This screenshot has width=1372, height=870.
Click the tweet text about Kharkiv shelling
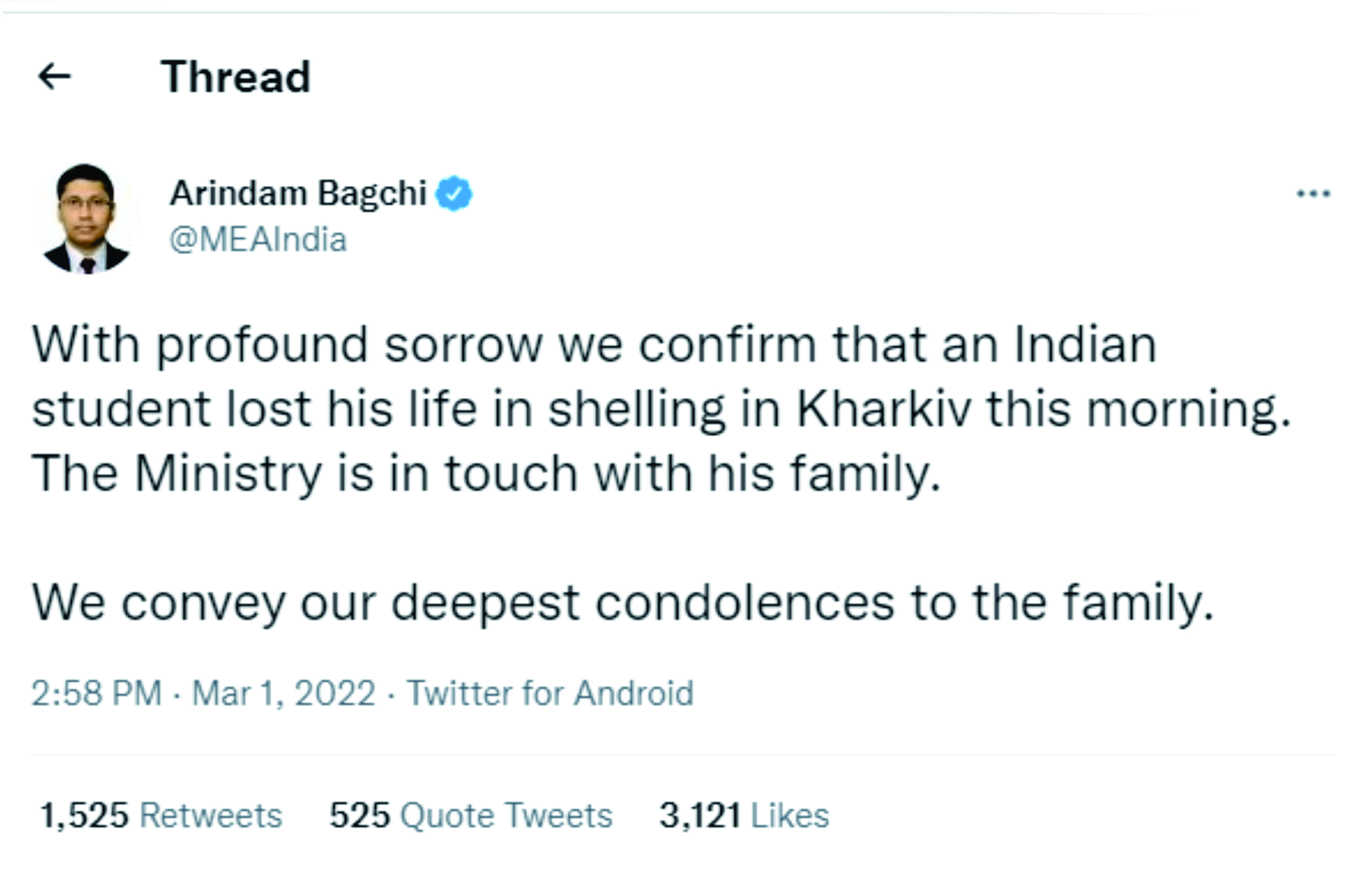tap(661, 377)
